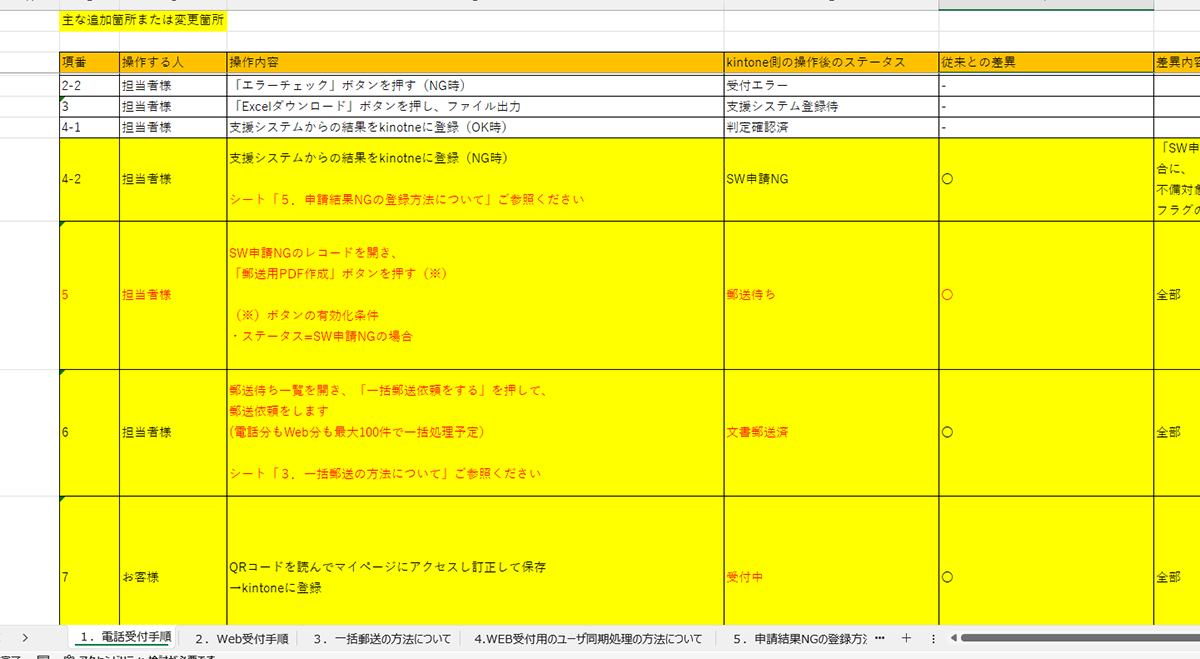Select the 文書郵送済 status cell

tap(830, 432)
